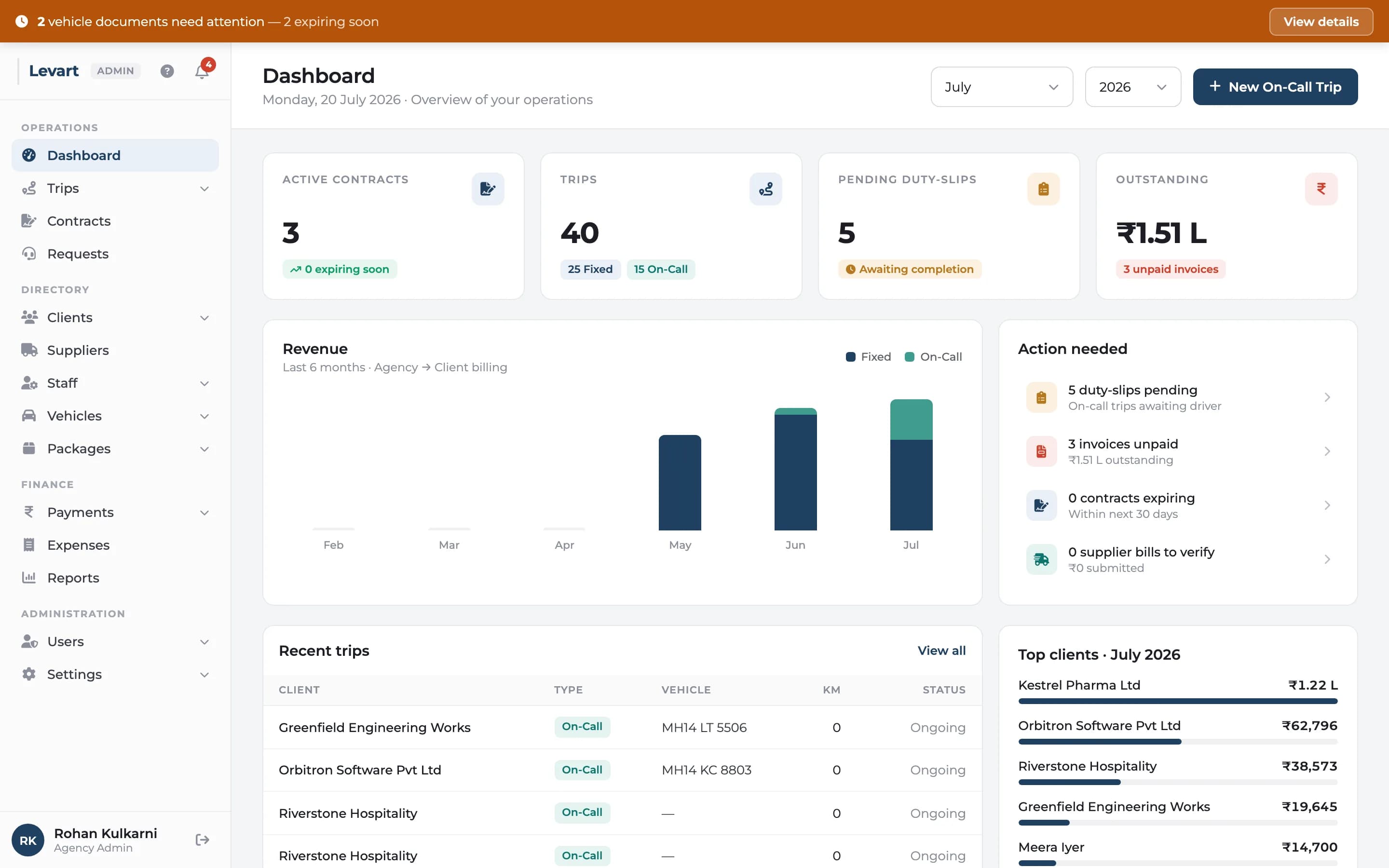
Task: Click the Orbitron Software Pvt Ltd trip row
Action: click(x=622, y=770)
